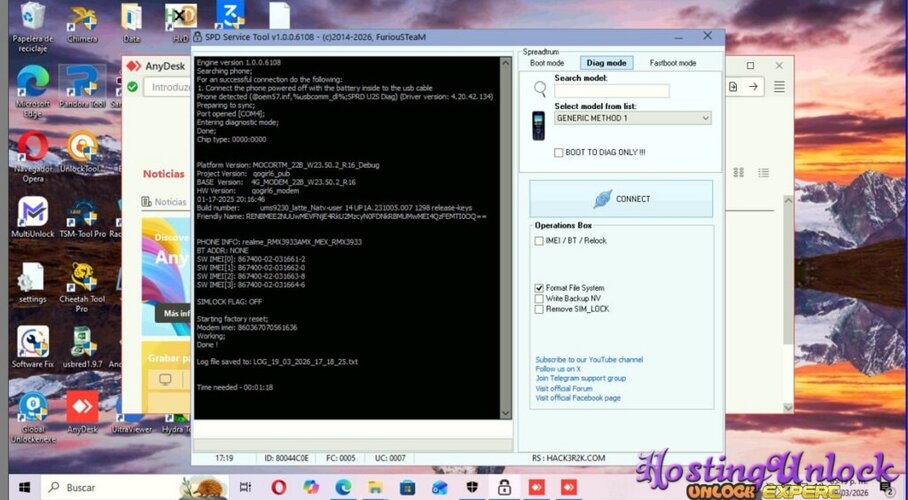This screenshot has width=908, height=500.
Task: Open the Papelera de reciclaje icon
Action: coord(32,19)
